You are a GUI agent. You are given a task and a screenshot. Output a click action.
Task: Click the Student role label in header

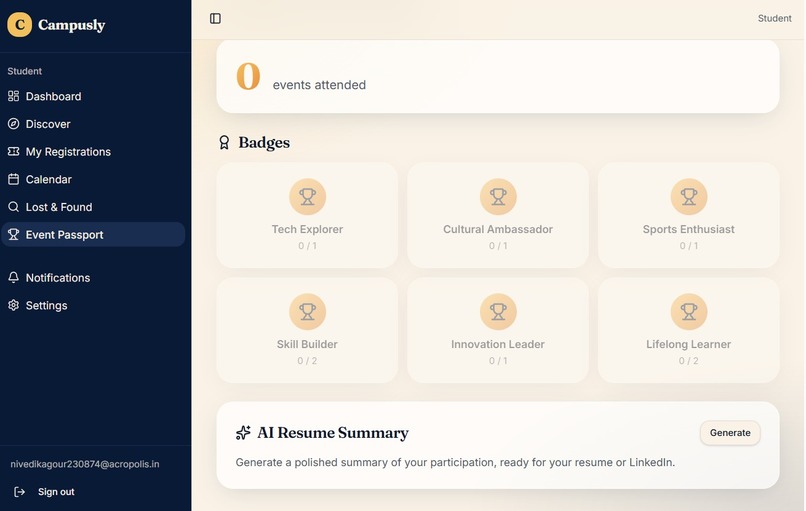click(775, 19)
